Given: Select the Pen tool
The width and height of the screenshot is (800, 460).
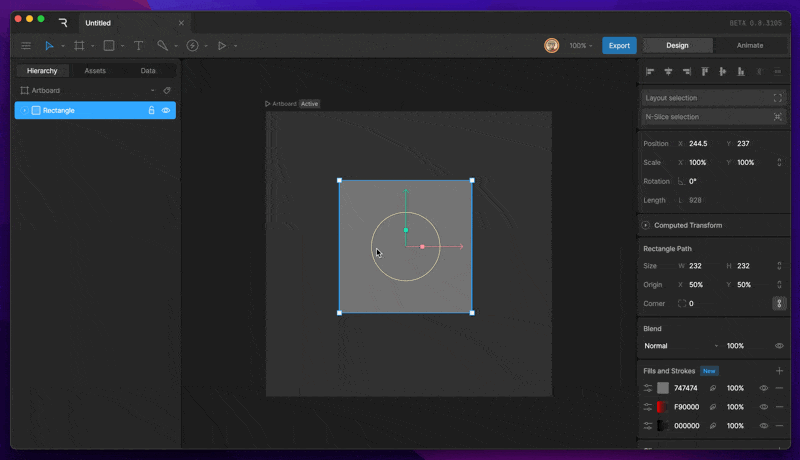Looking at the screenshot, I should [x=162, y=46].
